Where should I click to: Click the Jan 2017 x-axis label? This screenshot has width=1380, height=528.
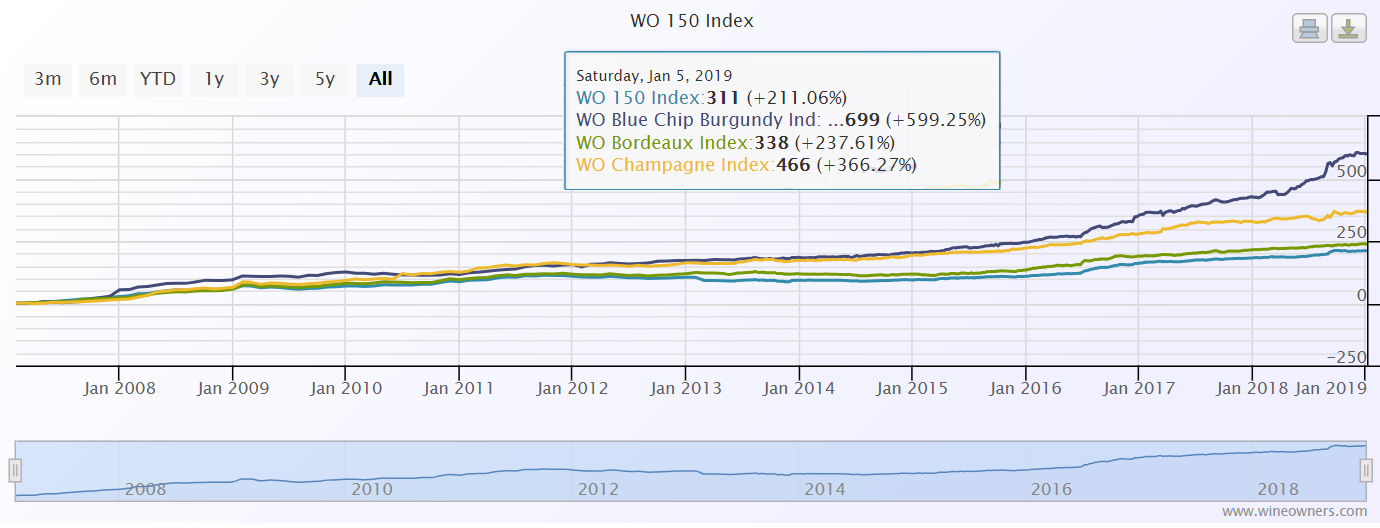[1138, 388]
